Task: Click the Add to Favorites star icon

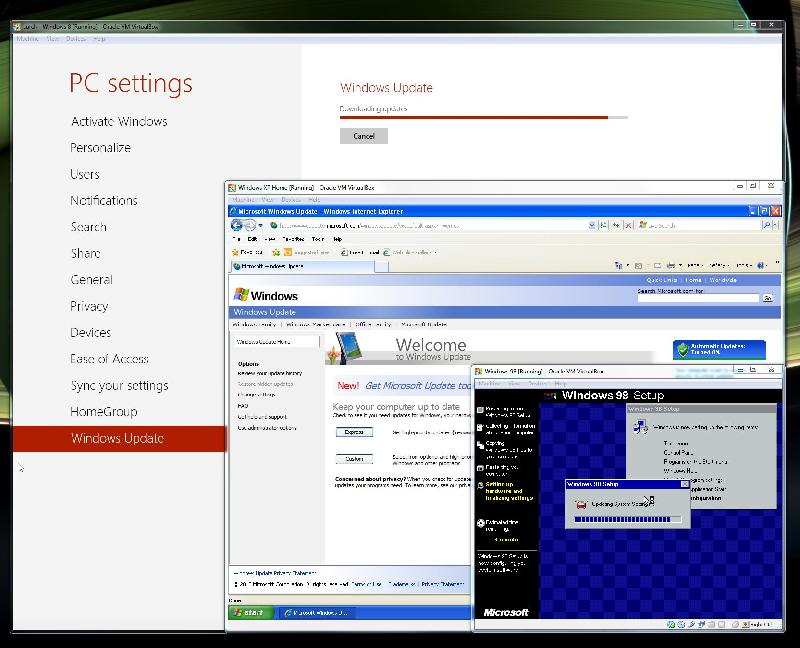Action: tap(276, 252)
